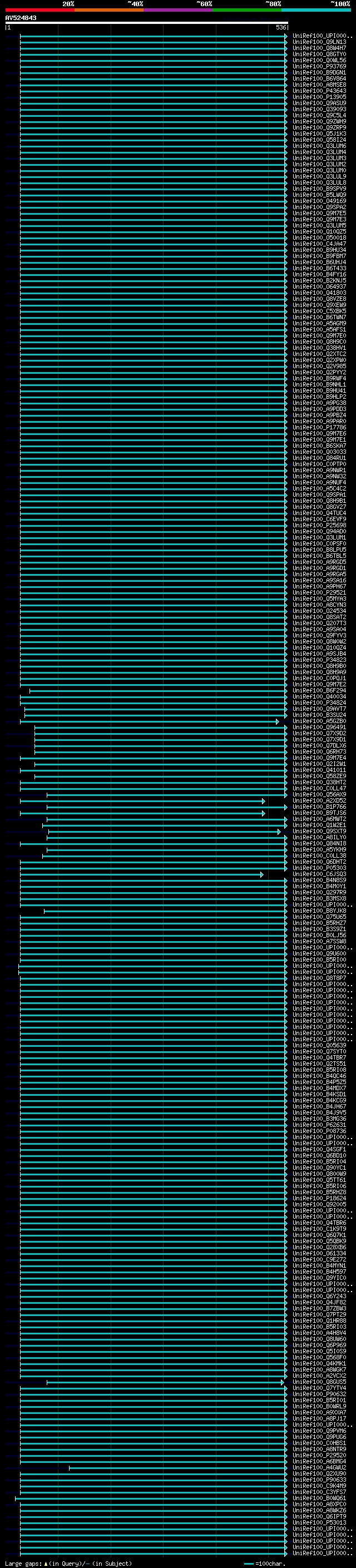Click the cyan ~100% identity color bar
The width and height of the screenshot is (356, 1568).
pyautogui.click(x=316, y=10)
